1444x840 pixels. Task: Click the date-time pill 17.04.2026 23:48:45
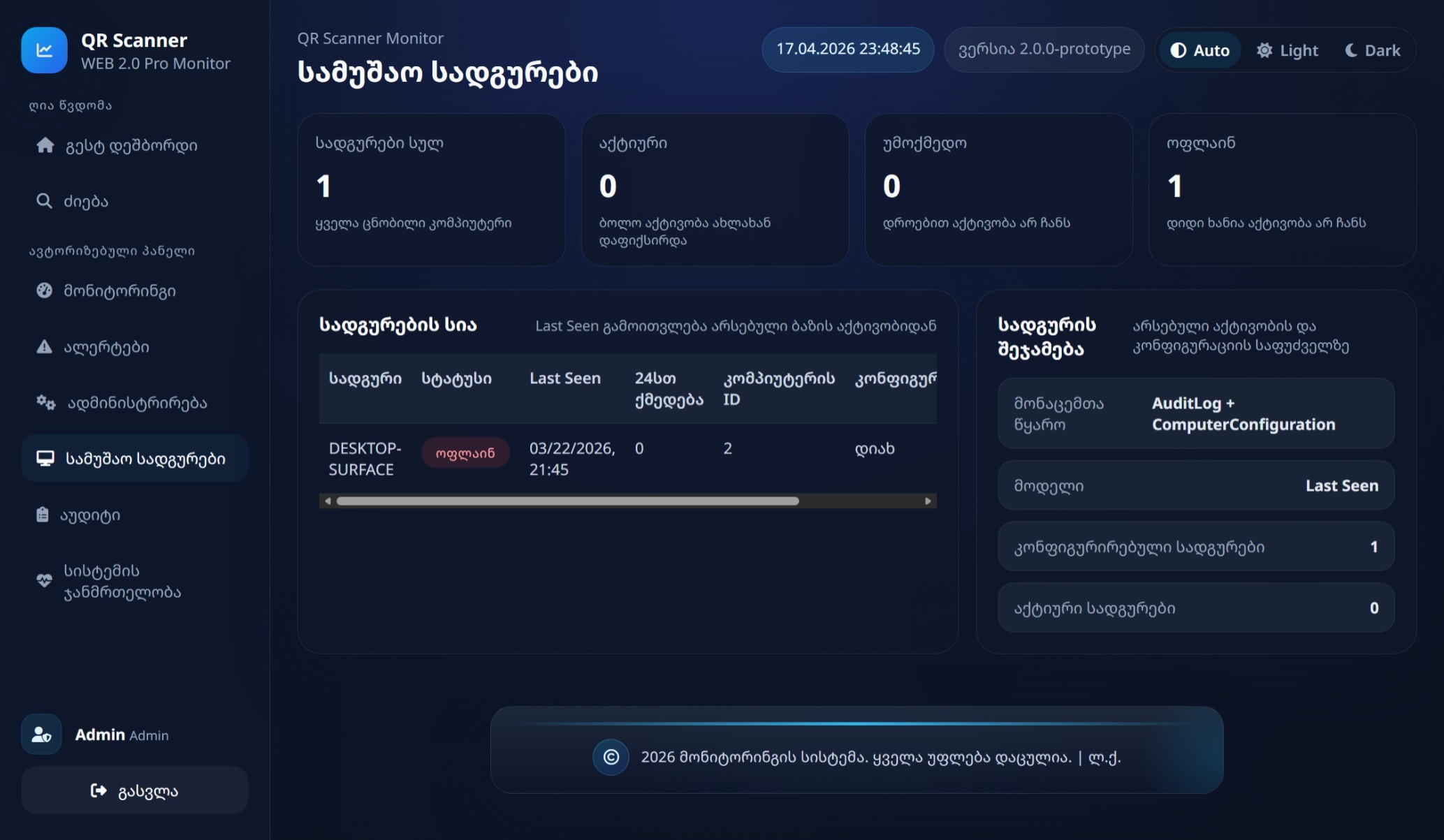pyautogui.click(x=847, y=50)
